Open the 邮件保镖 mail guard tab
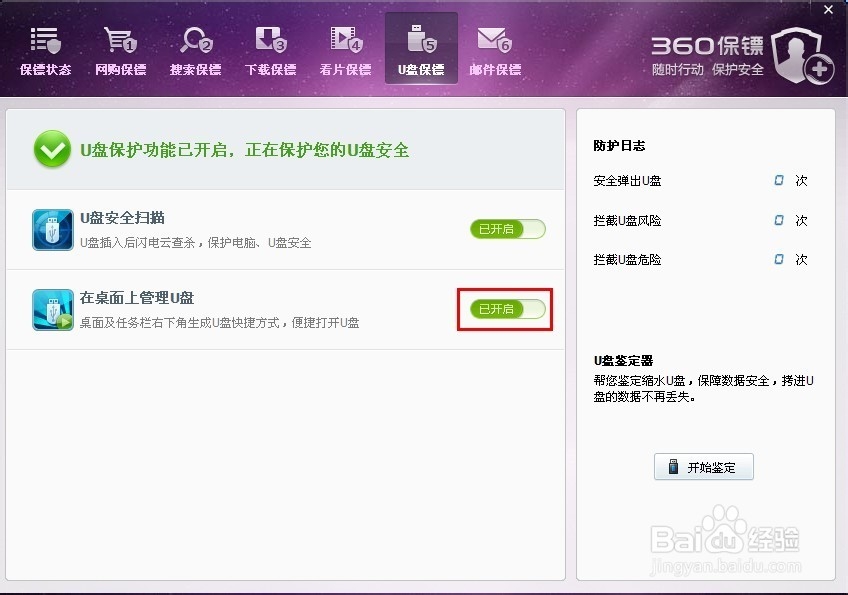This screenshot has width=848, height=595. (495, 51)
